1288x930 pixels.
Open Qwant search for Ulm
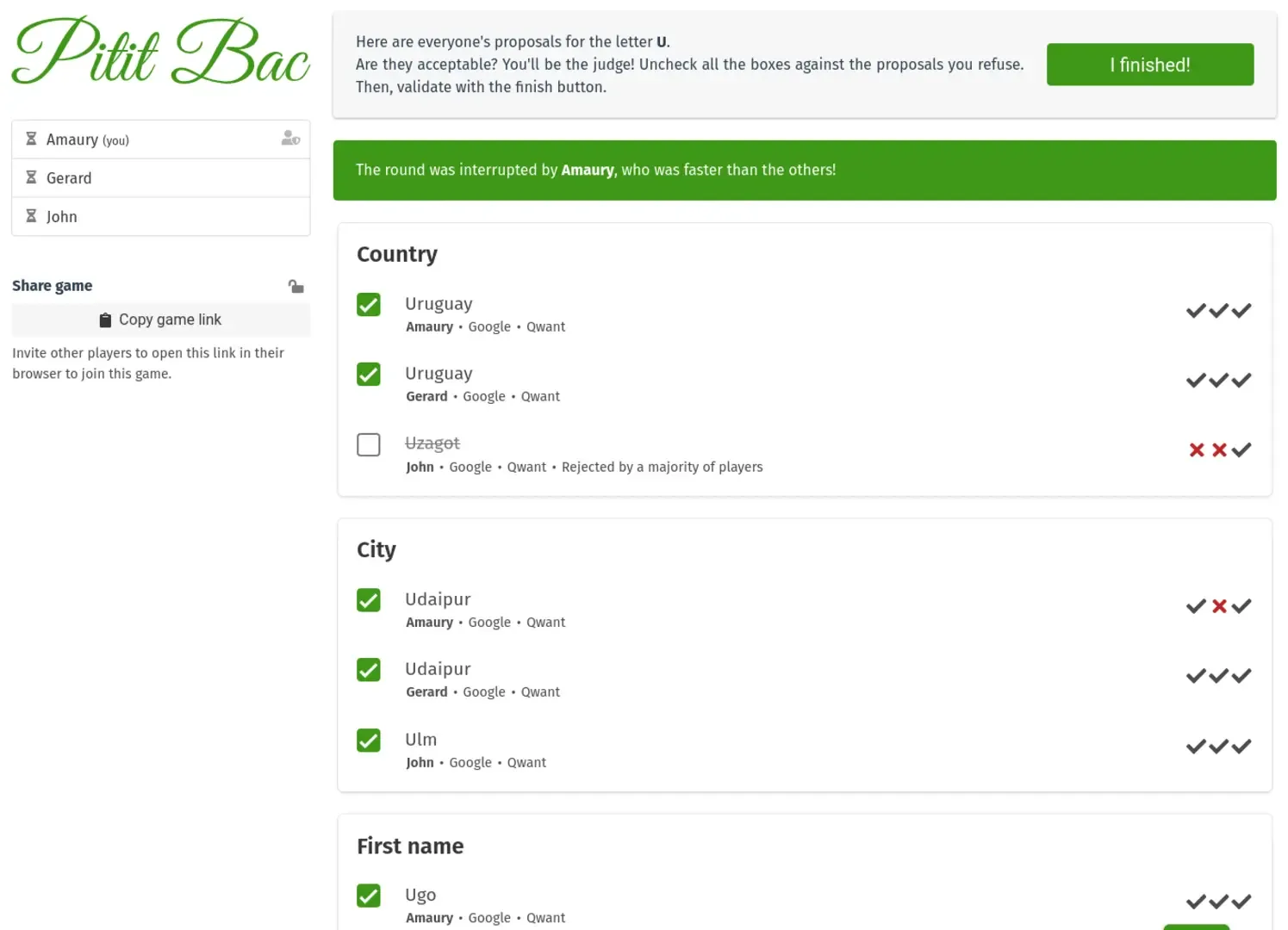(526, 762)
